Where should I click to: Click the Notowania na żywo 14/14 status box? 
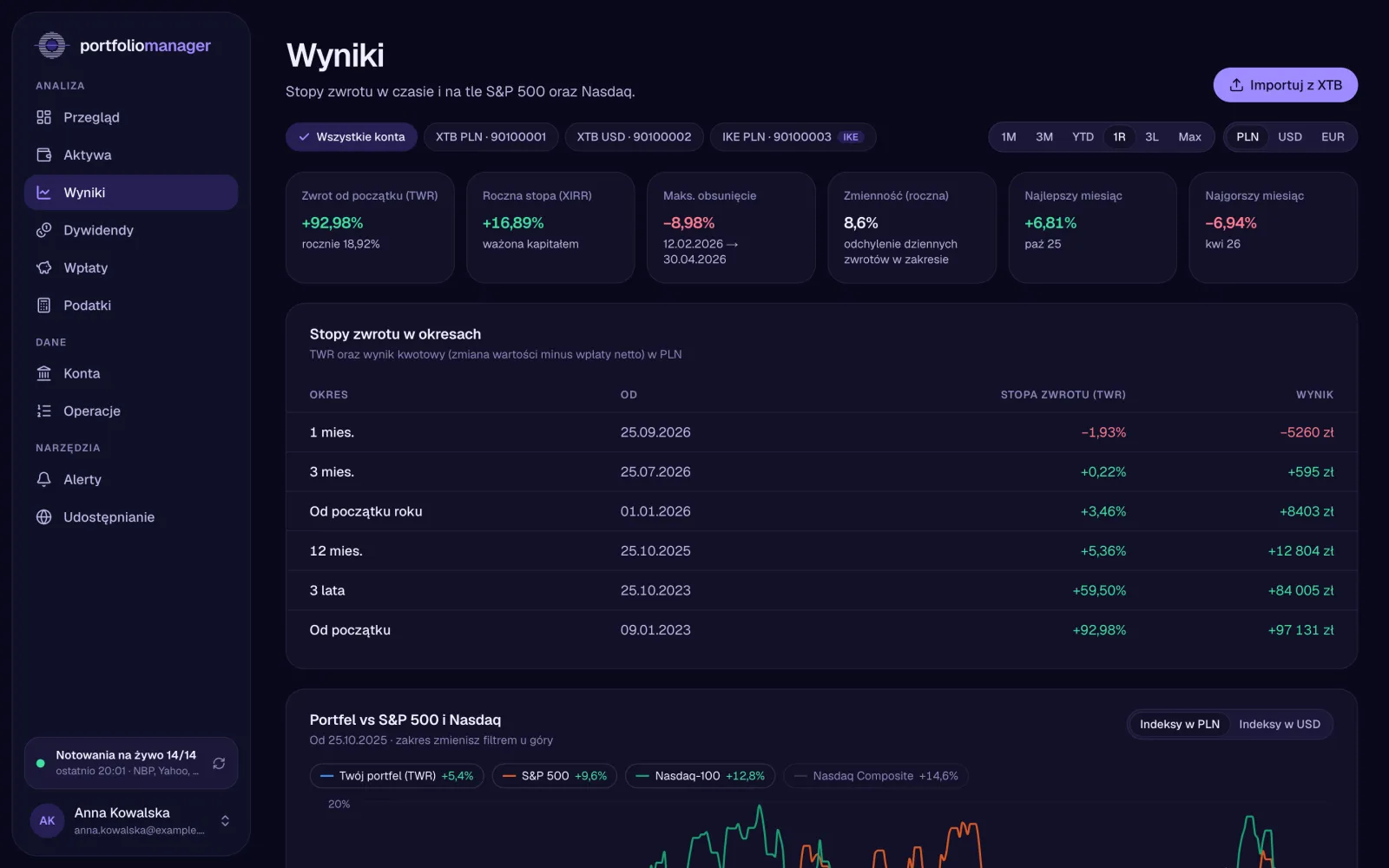pos(131,763)
